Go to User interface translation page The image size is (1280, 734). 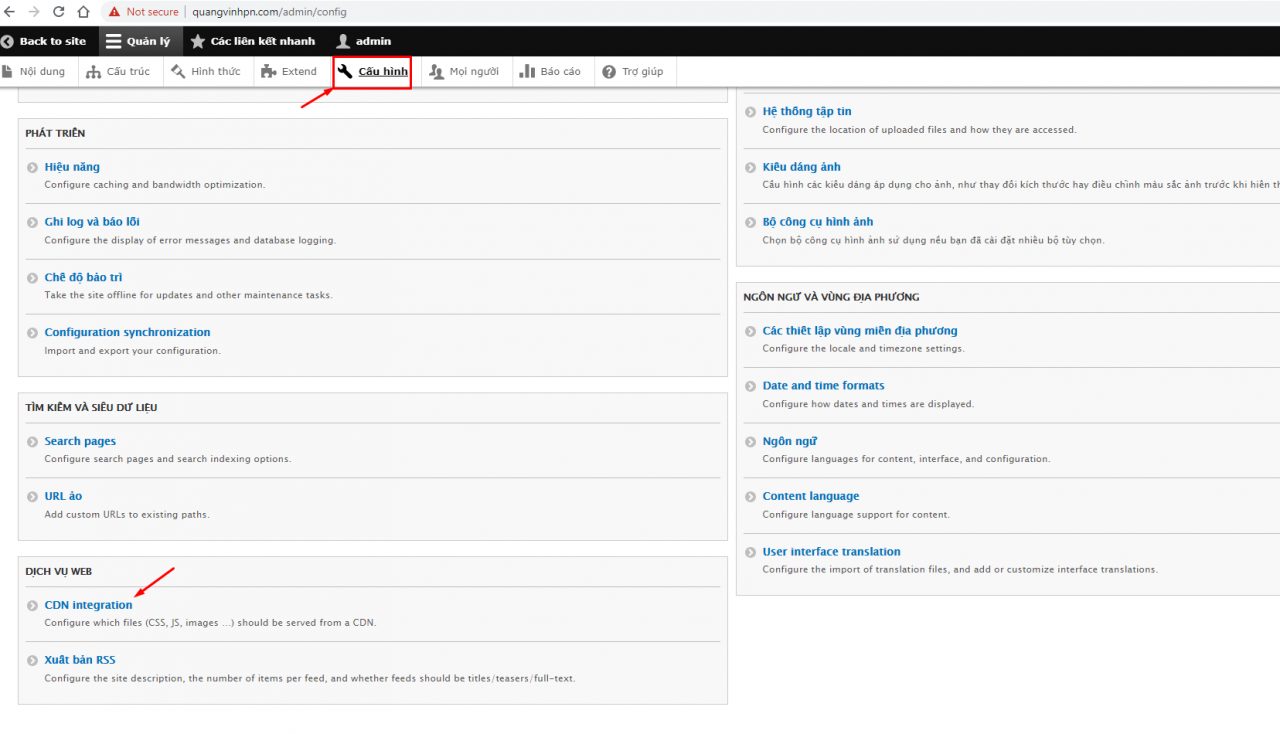click(x=831, y=551)
